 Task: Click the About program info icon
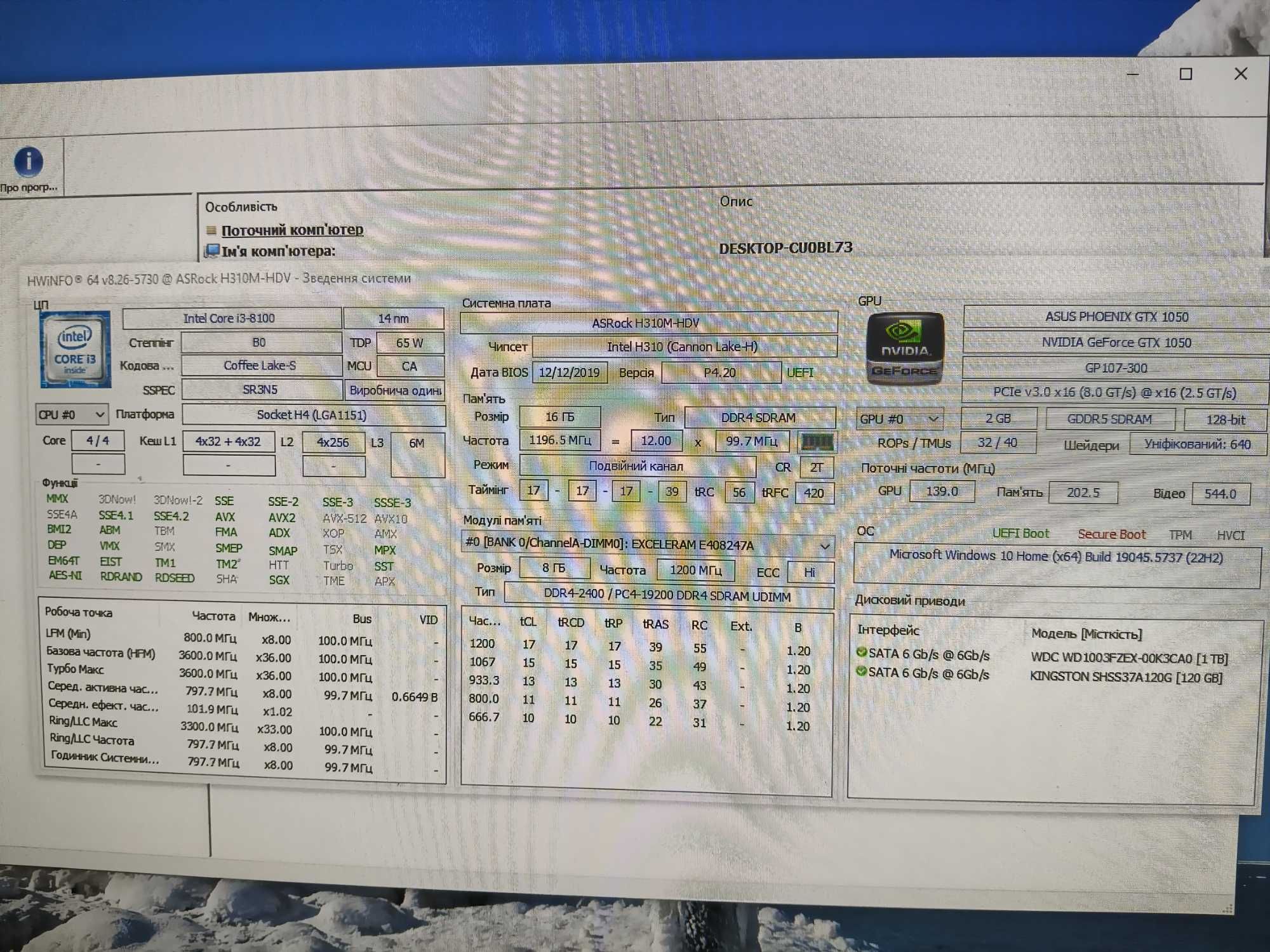(x=28, y=161)
